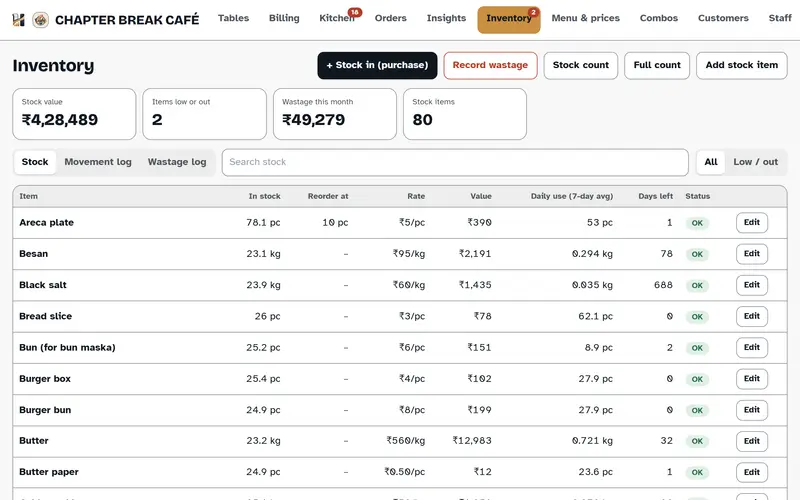Go to the Combos tab
Screen dimensions: 800x500
click(x=659, y=18)
